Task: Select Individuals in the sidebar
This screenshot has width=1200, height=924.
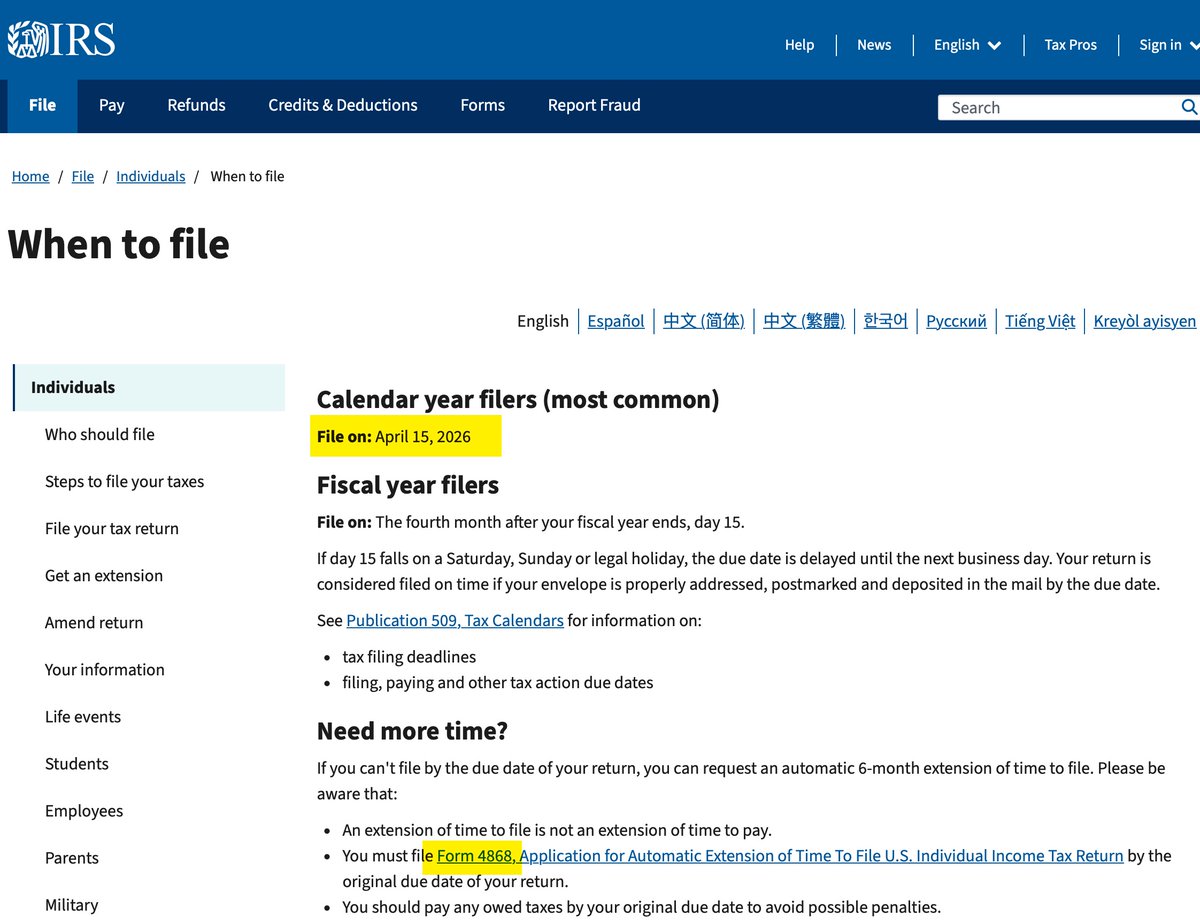Action: pos(149,387)
